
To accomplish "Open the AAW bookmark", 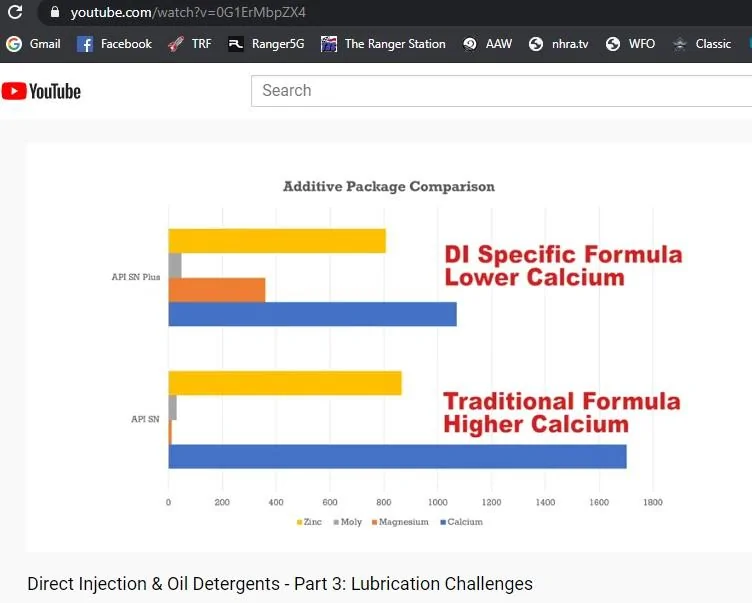I will [x=487, y=44].
